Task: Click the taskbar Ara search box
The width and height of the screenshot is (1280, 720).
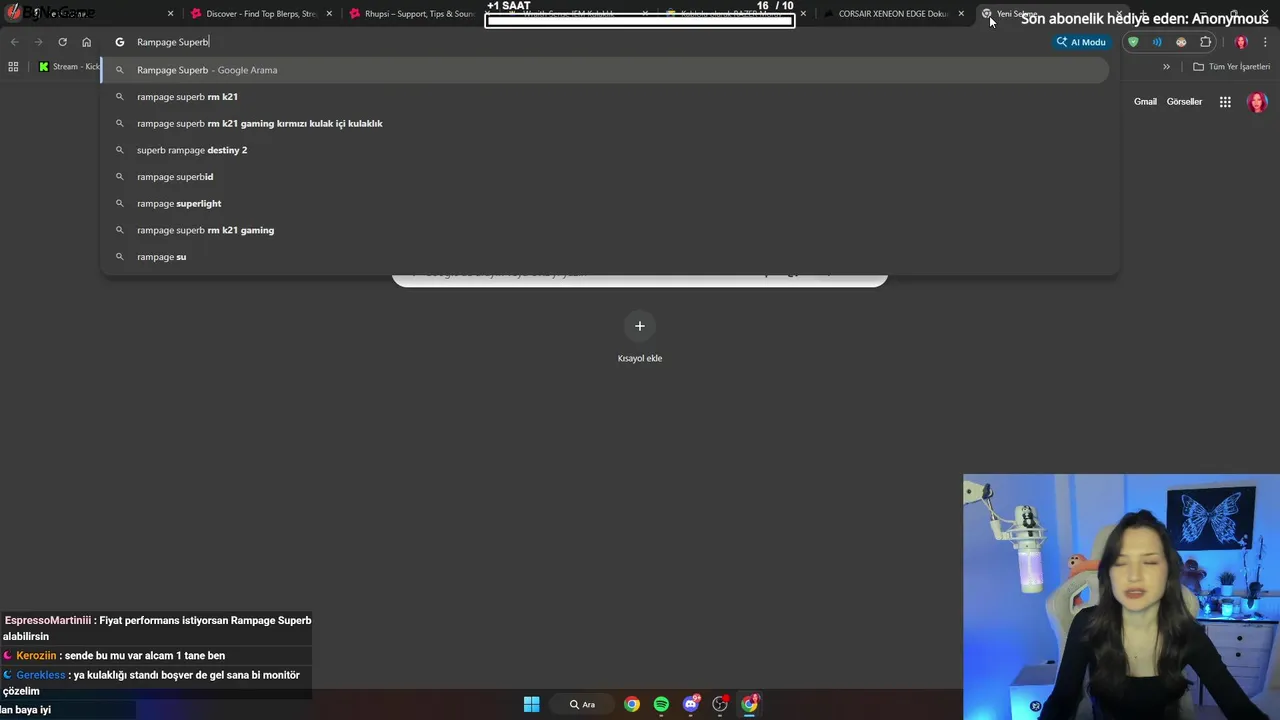Action: (582, 704)
